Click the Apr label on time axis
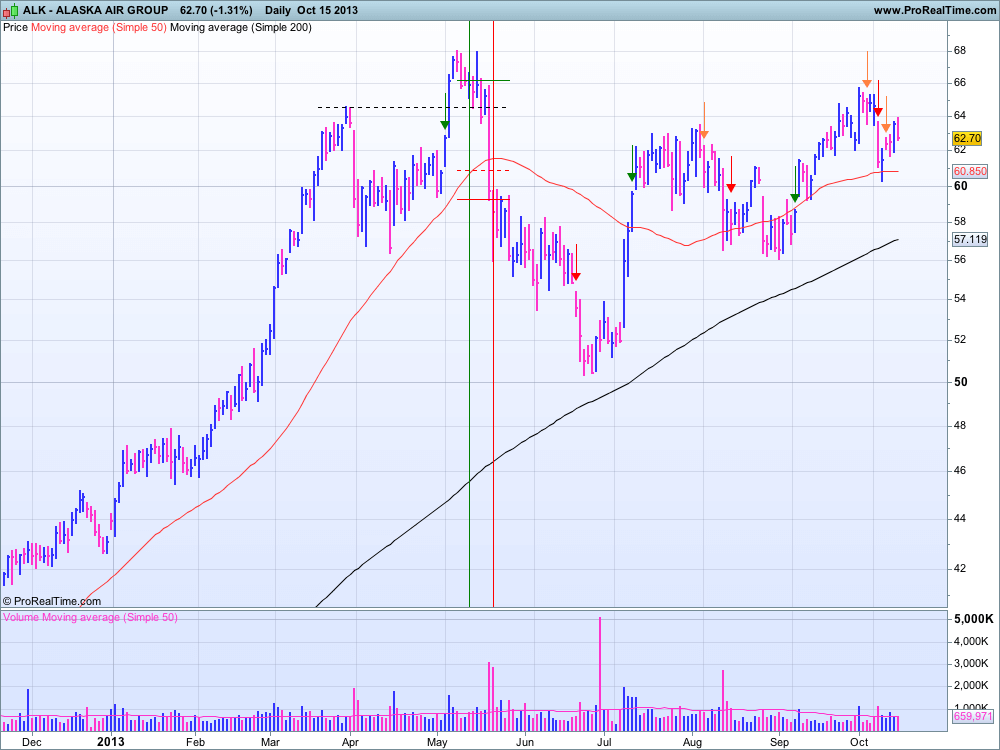 [x=349, y=742]
